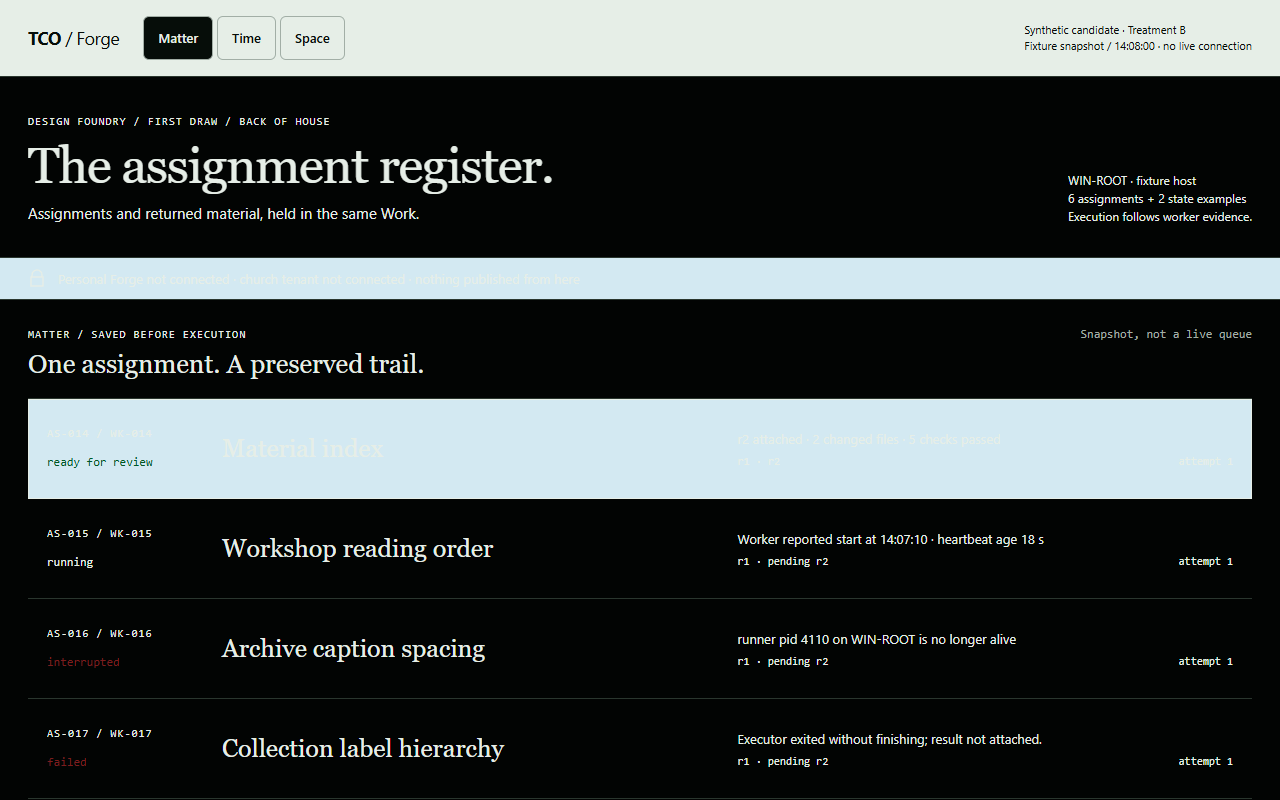The image size is (1280, 800).
Task: Switch to the Matter tab
Action: click(x=178, y=38)
